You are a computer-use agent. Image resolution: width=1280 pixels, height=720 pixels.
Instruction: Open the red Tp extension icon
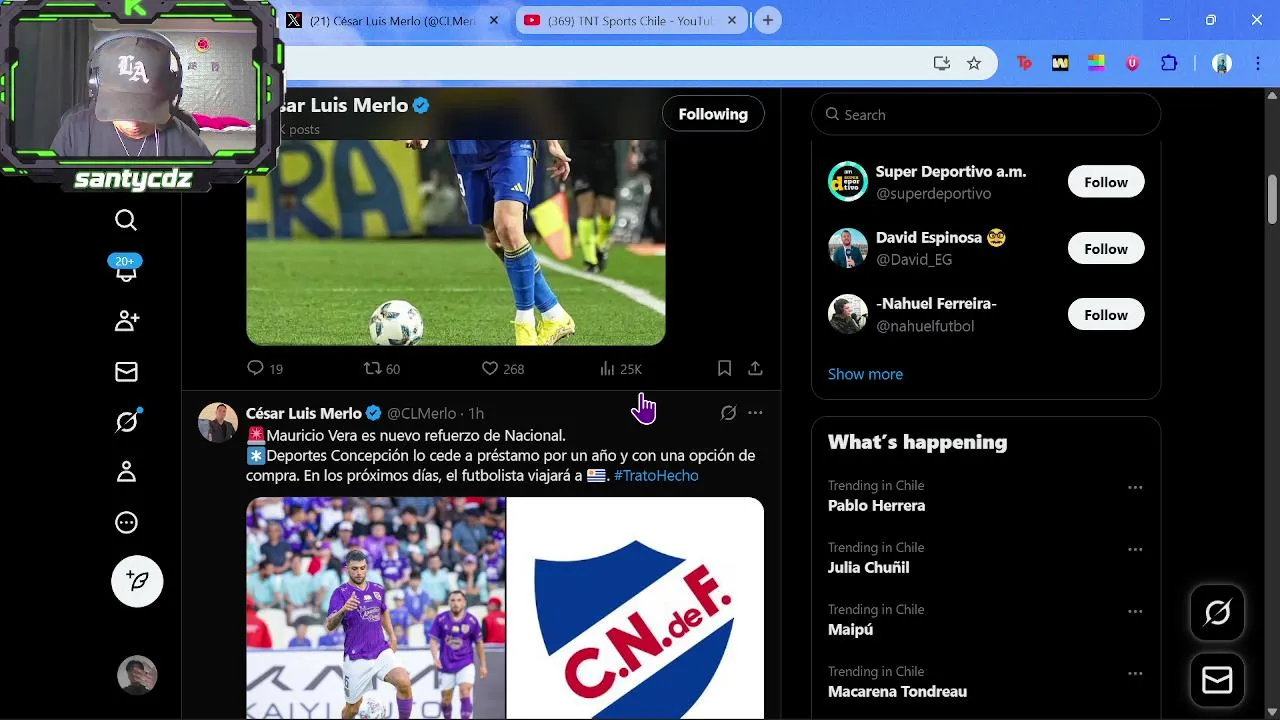[1024, 63]
